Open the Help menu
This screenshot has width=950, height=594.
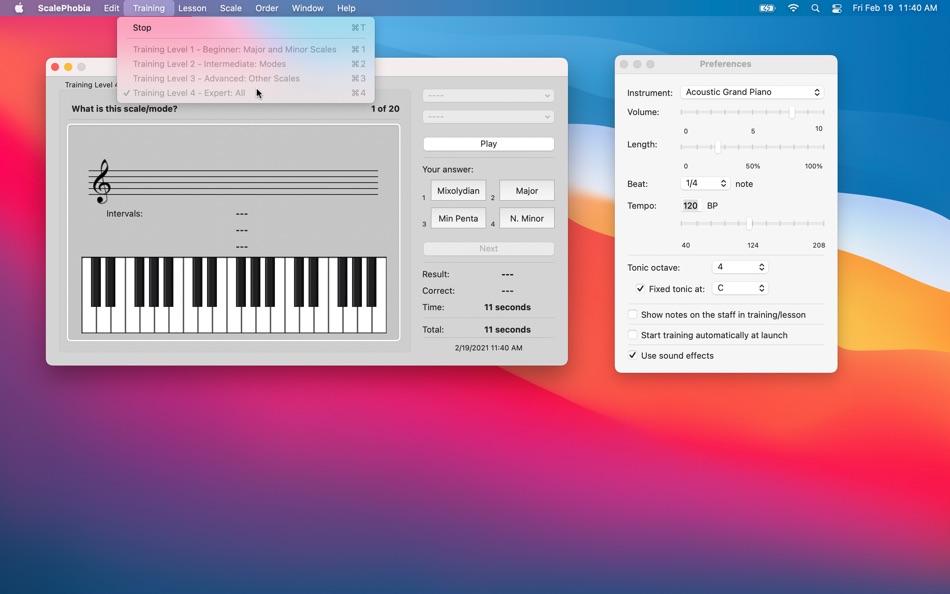[x=346, y=8]
